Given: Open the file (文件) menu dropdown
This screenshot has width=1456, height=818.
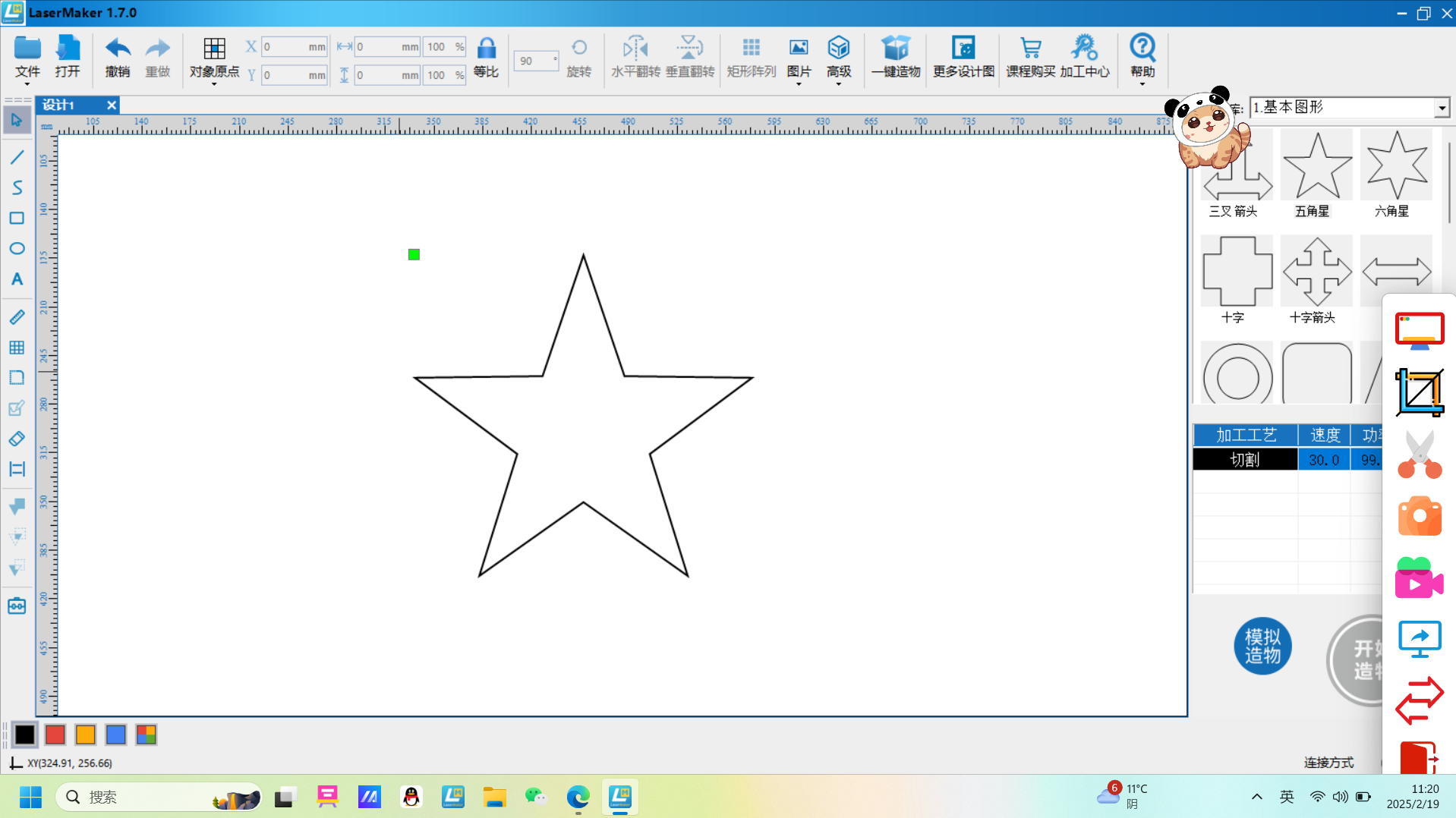Looking at the screenshot, I should click(27, 58).
